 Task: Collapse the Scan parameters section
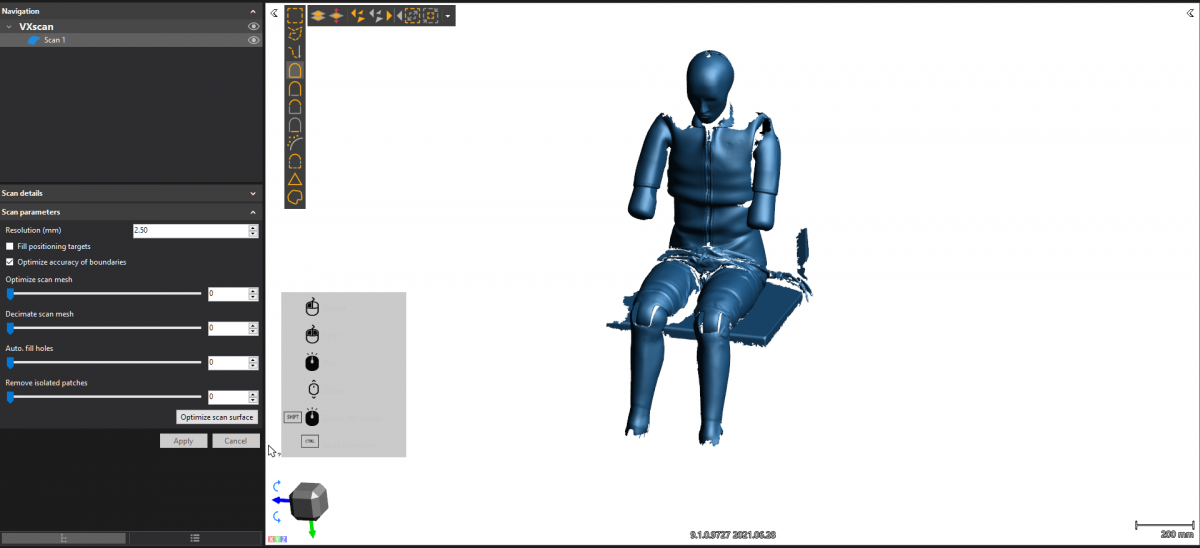[253, 212]
